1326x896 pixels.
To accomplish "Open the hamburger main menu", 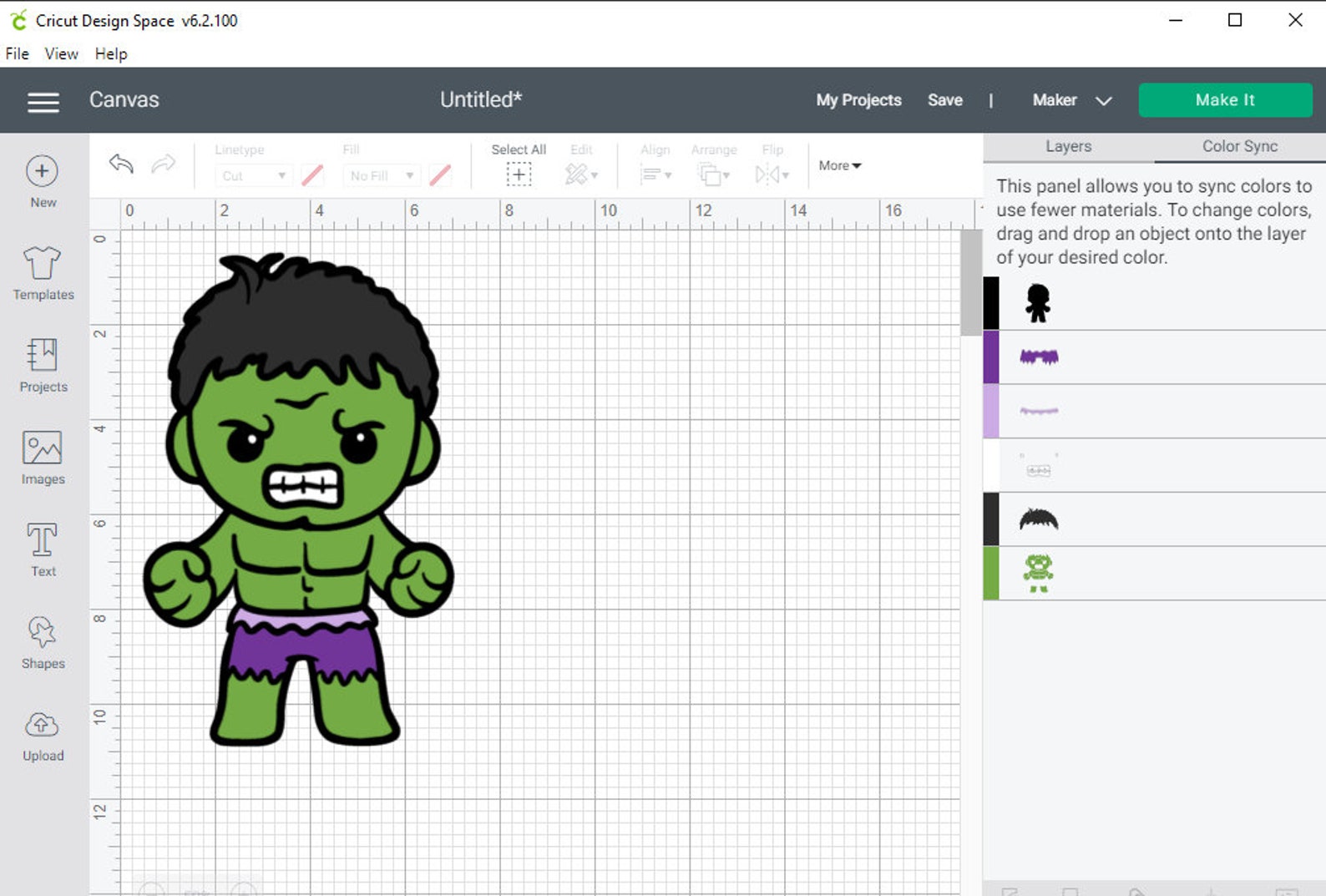I will (43, 102).
